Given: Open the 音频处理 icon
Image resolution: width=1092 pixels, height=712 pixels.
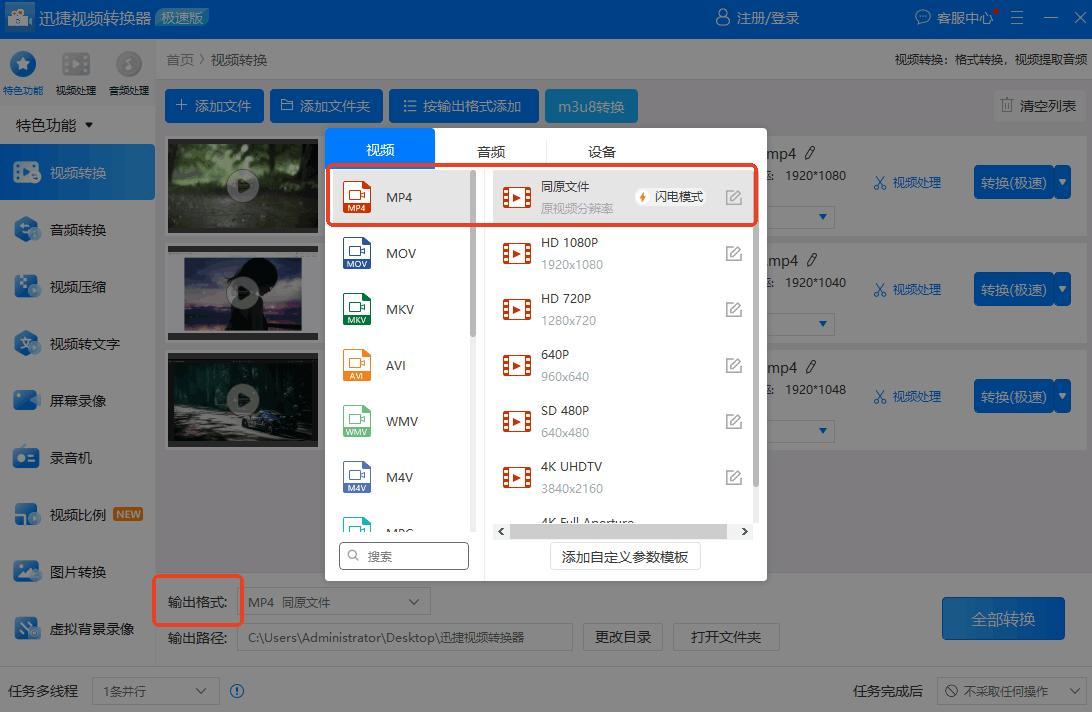Looking at the screenshot, I should coord(128,65).
